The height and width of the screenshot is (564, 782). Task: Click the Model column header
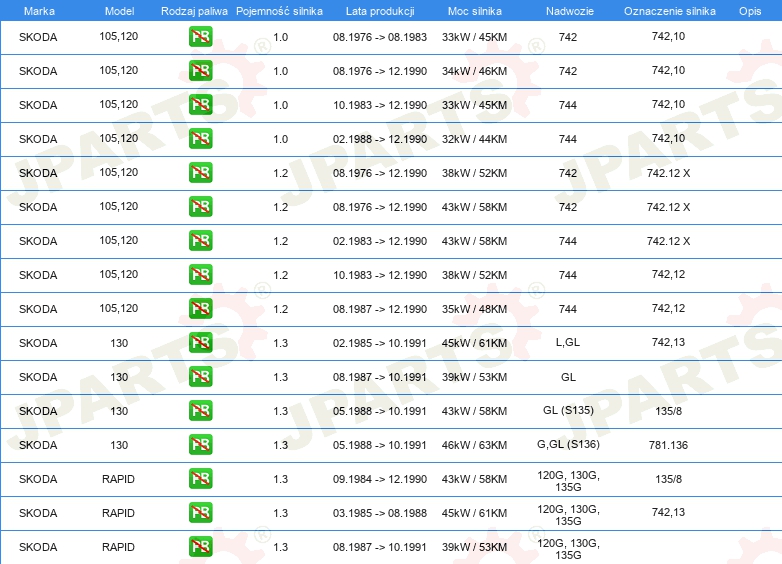point(119,11)
